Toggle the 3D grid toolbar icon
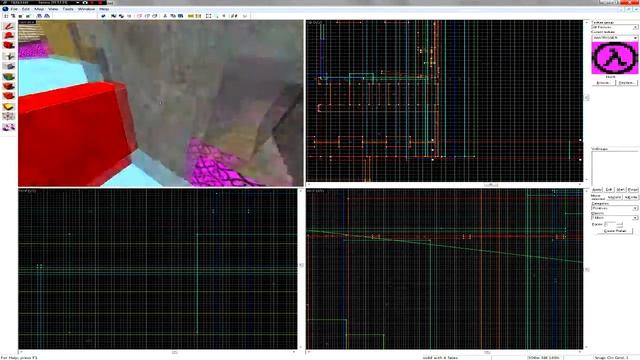The image size is (640, 360). [x=13, y=16]
